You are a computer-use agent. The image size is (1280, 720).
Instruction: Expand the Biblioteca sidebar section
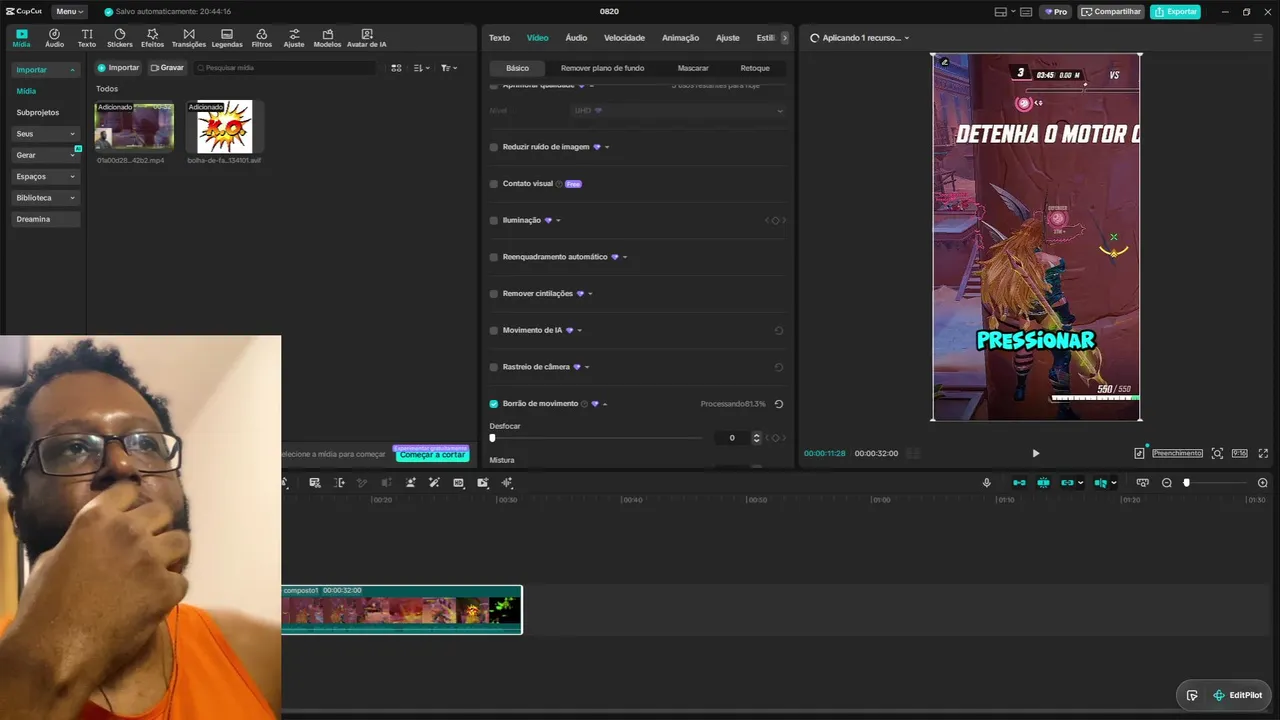46,198
